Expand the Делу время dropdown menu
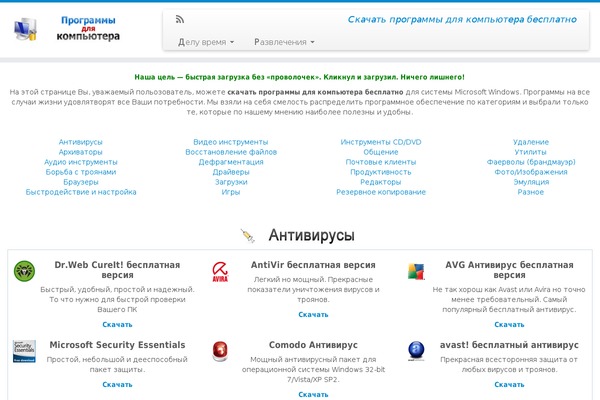This screenshot has height=400, width=600. coord(206,42)
